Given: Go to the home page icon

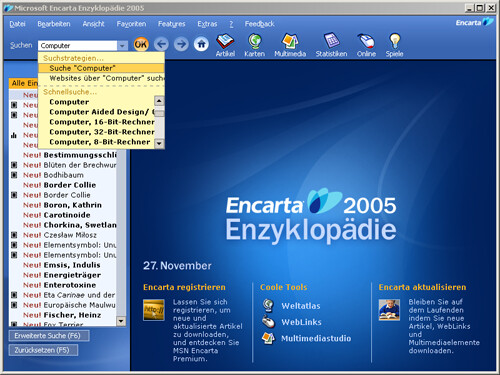Looking at the screenshot, I should point(201,44).
